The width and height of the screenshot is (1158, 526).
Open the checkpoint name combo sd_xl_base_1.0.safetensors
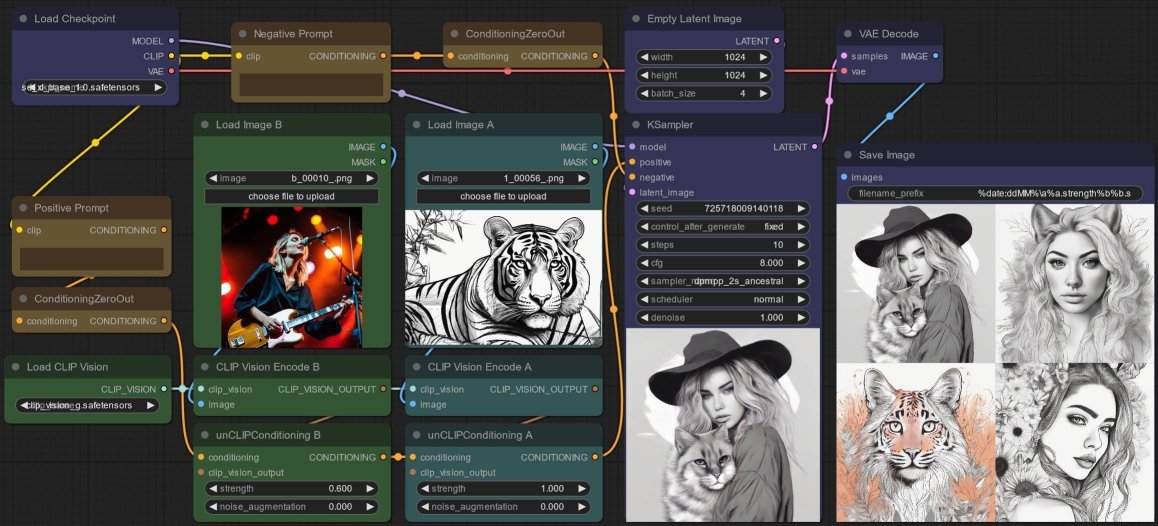click(x=95, y=87)
